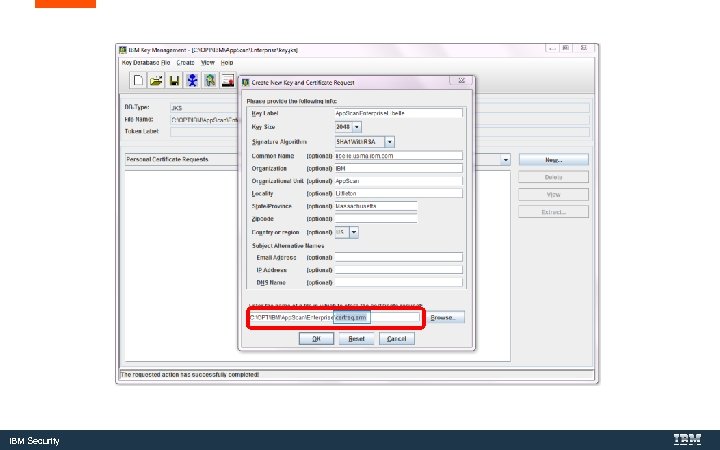
Task: Click the green certificate toolbar icon
Action: tap(210, 80)
